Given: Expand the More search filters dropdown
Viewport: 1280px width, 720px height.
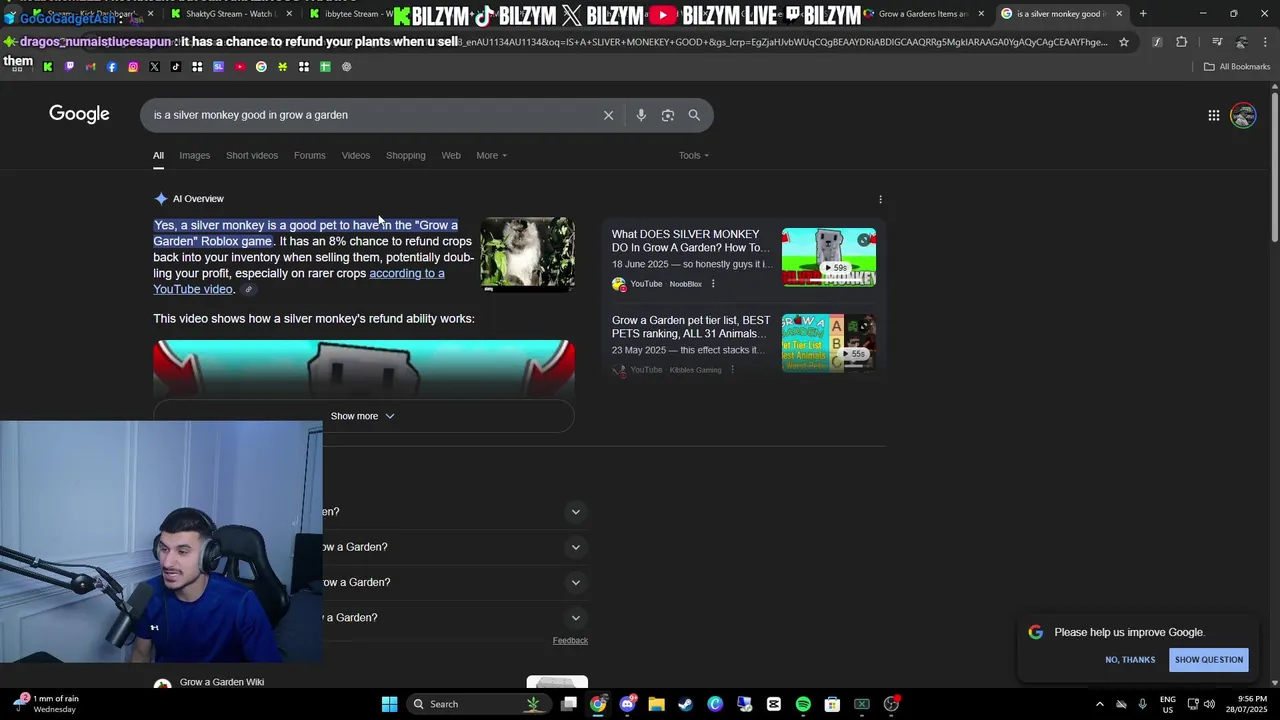Looking at the screenshot, I should tap(491, 155).
